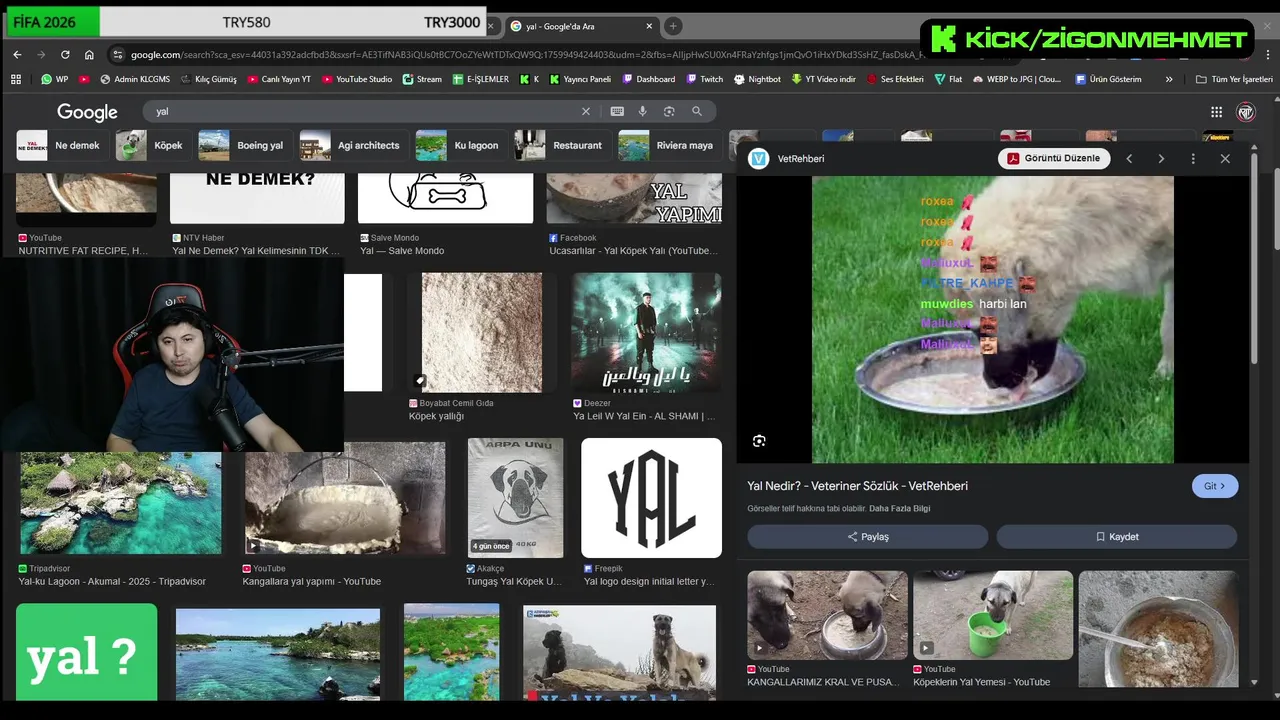
Task: View site information for google.com
Action: (x=118, y=55)
